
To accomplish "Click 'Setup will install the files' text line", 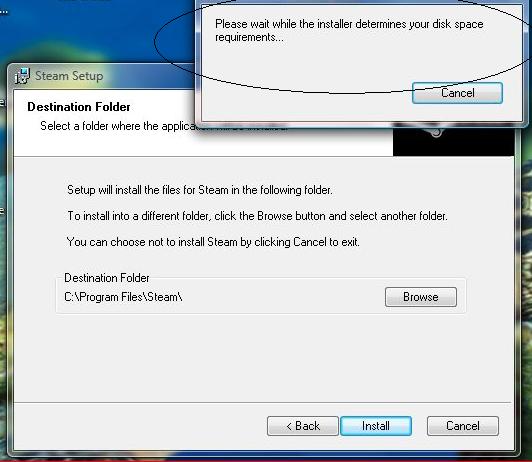I will (x=200, y=190).
